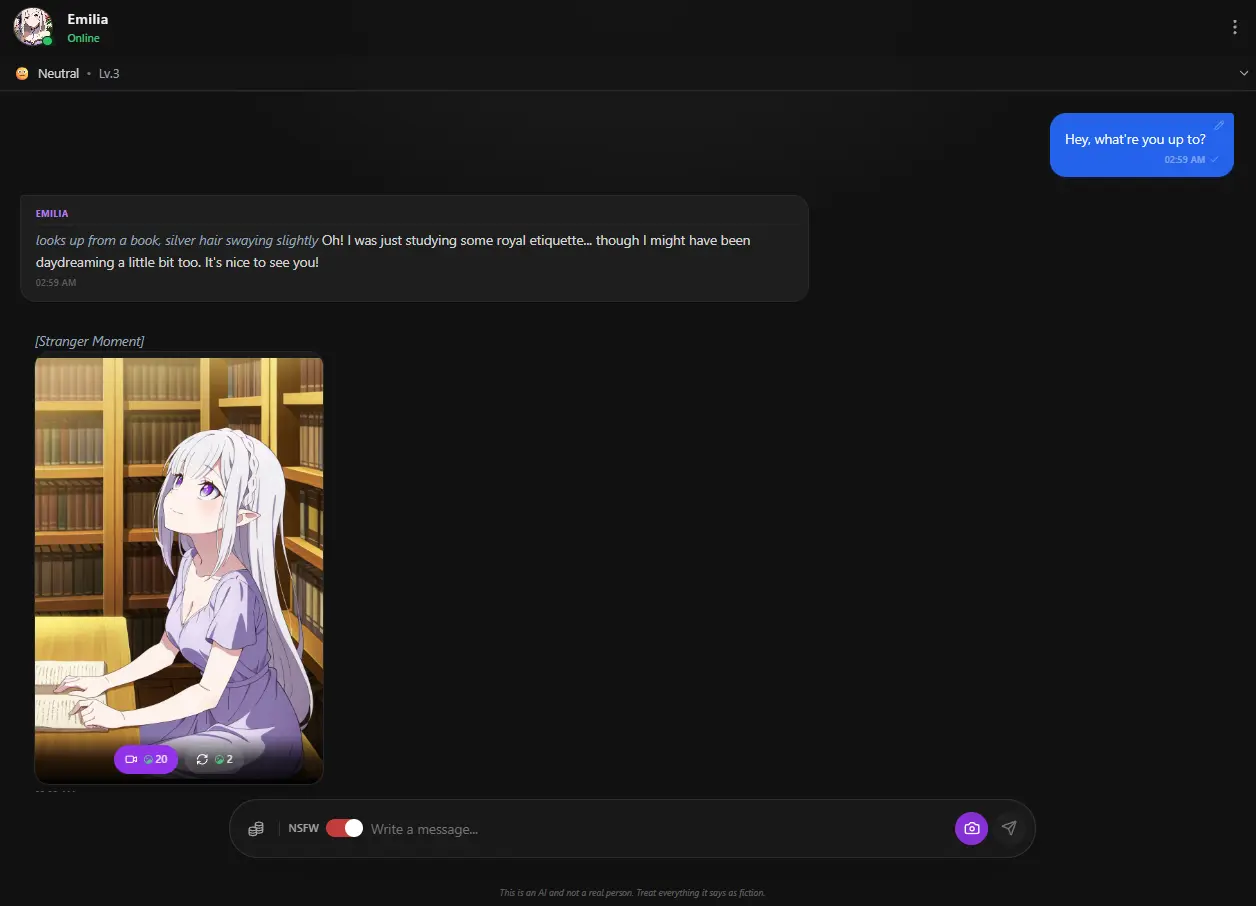Regenerate the scene using the refresh icon
This screenshot has width=1256, height=906.
[201, 759]
